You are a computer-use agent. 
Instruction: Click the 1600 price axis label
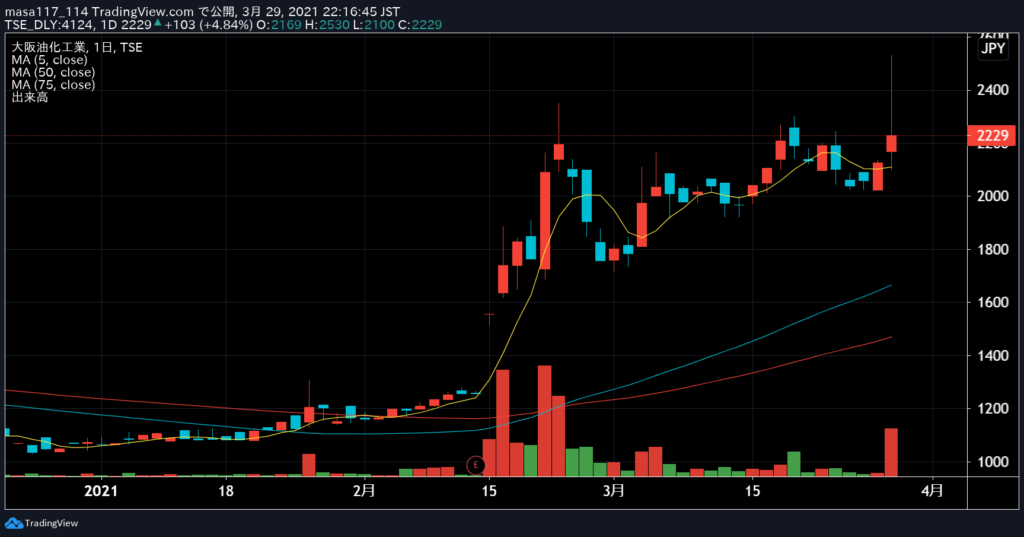tap(993, 302)
